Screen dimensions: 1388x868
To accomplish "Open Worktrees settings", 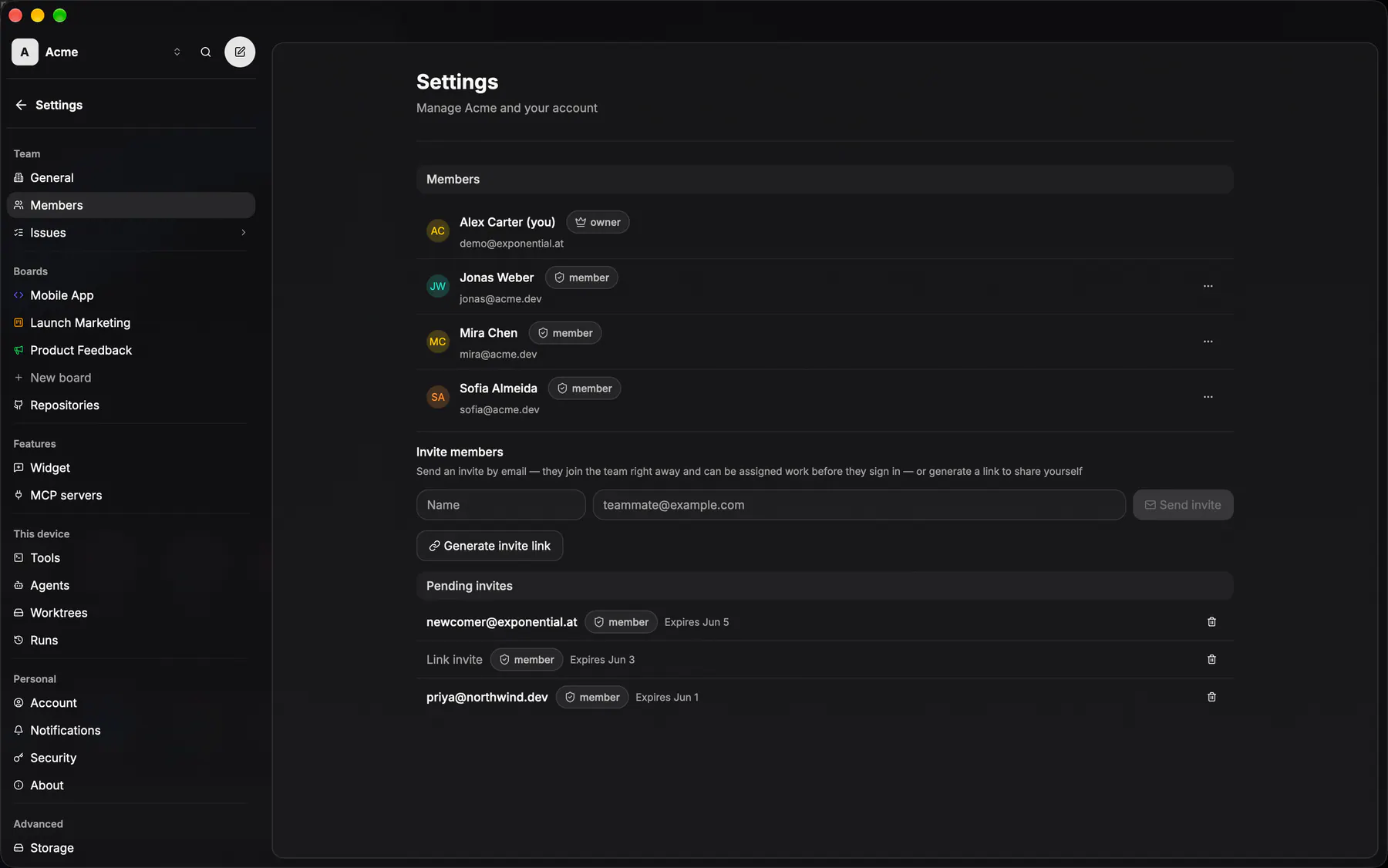I will pyautogui.click(x=131, y=613).
